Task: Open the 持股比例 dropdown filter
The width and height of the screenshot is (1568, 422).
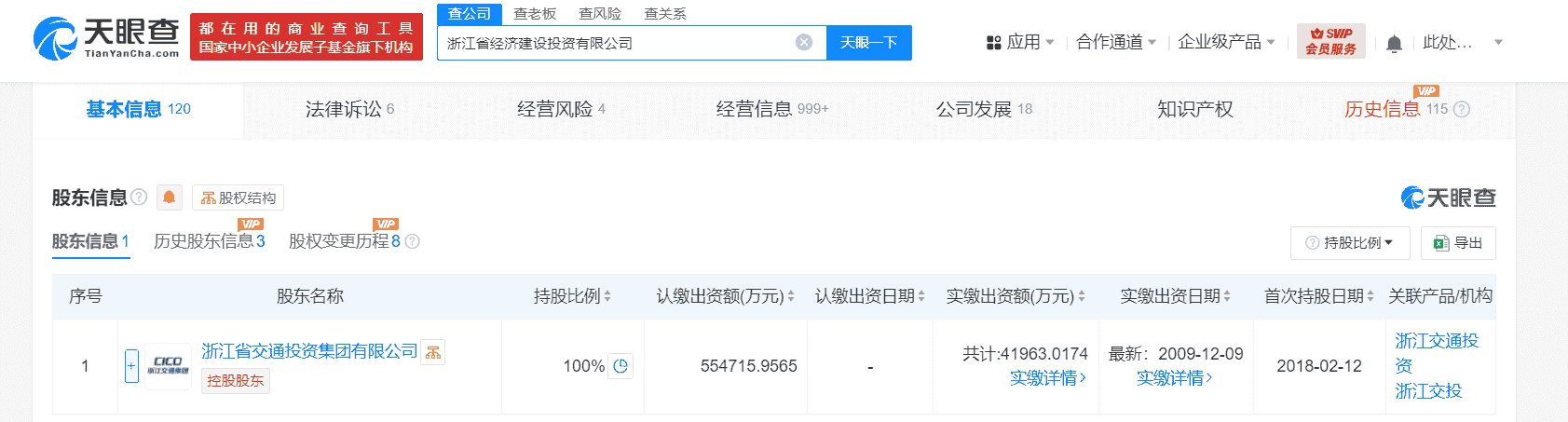Action: pyautogui.click(x=1350, y=243)
